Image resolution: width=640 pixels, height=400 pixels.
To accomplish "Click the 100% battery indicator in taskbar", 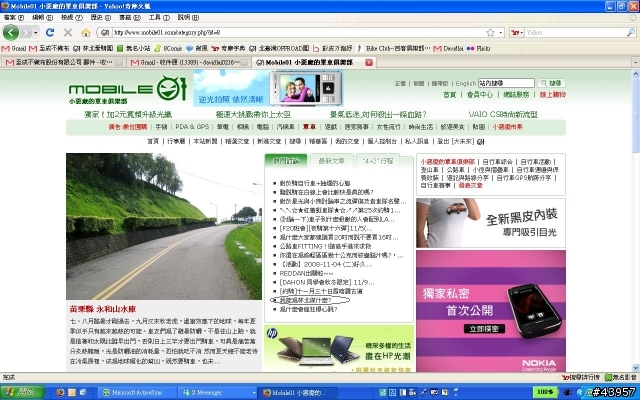I will (x=545, y=392).
